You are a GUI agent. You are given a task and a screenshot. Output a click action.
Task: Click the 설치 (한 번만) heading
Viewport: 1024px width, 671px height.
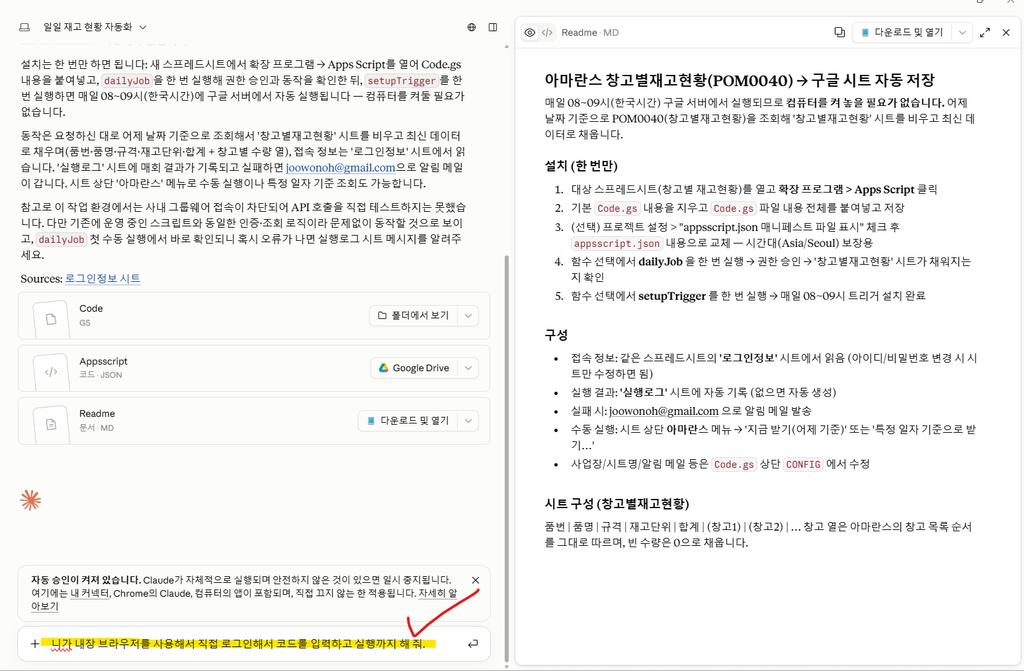581,165
